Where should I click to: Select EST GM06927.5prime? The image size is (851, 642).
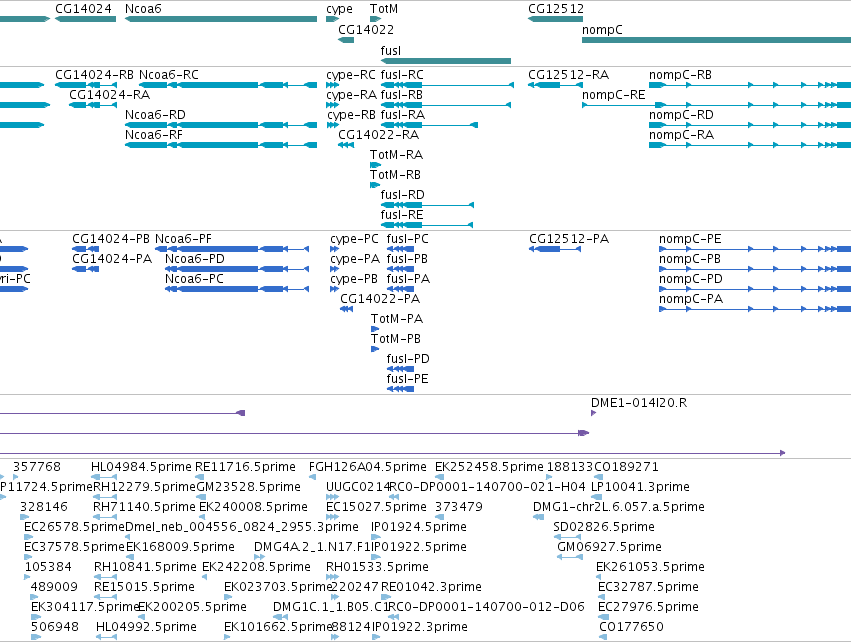tap(570, 557)
